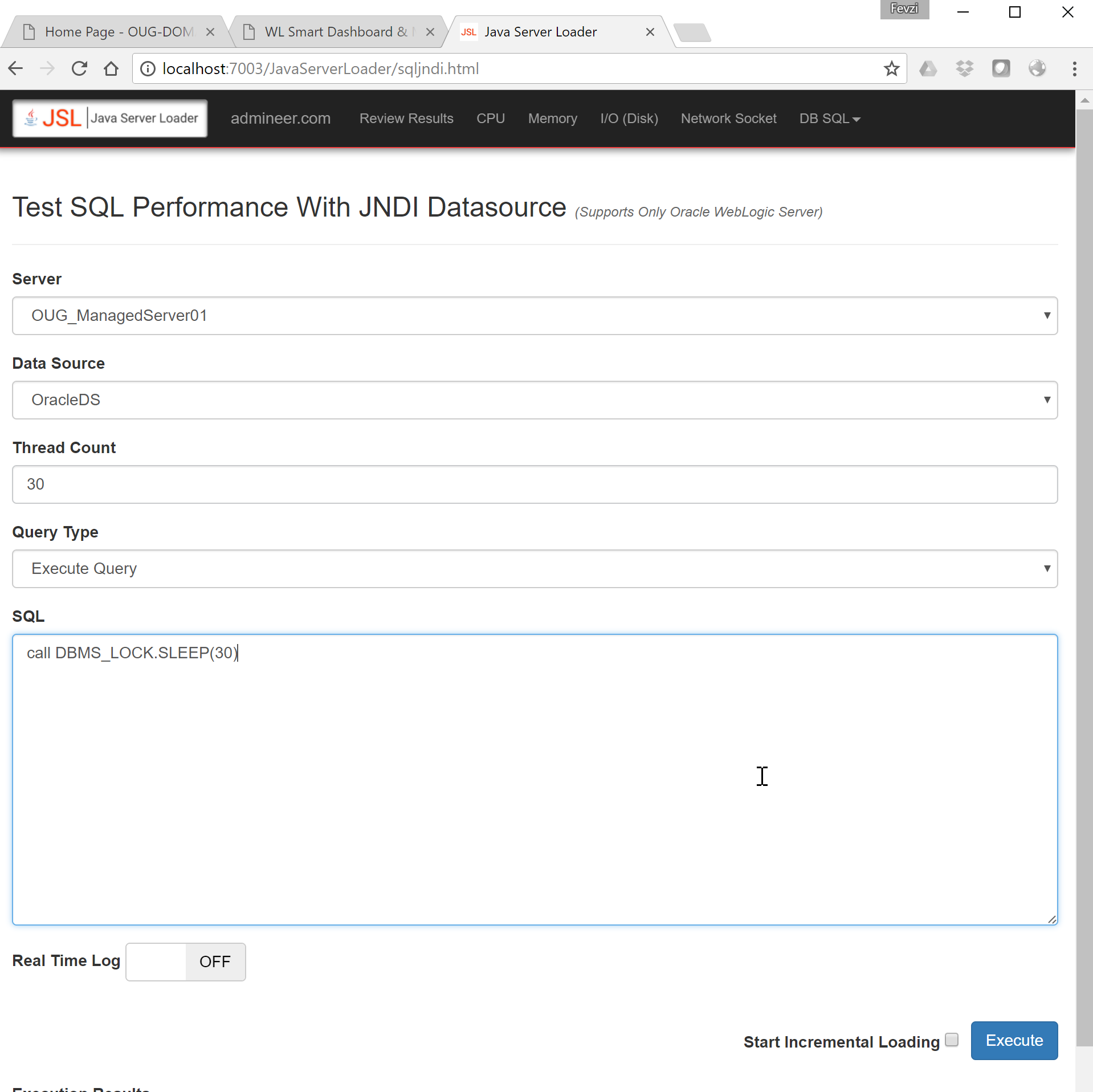This screenshot has height=1092, width=1093.
Task: Click the gray square extension icon
Action: click(x=1001, y=69)
